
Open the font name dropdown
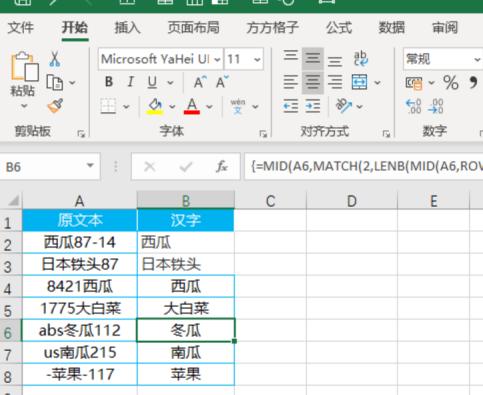tap(217, 60)
